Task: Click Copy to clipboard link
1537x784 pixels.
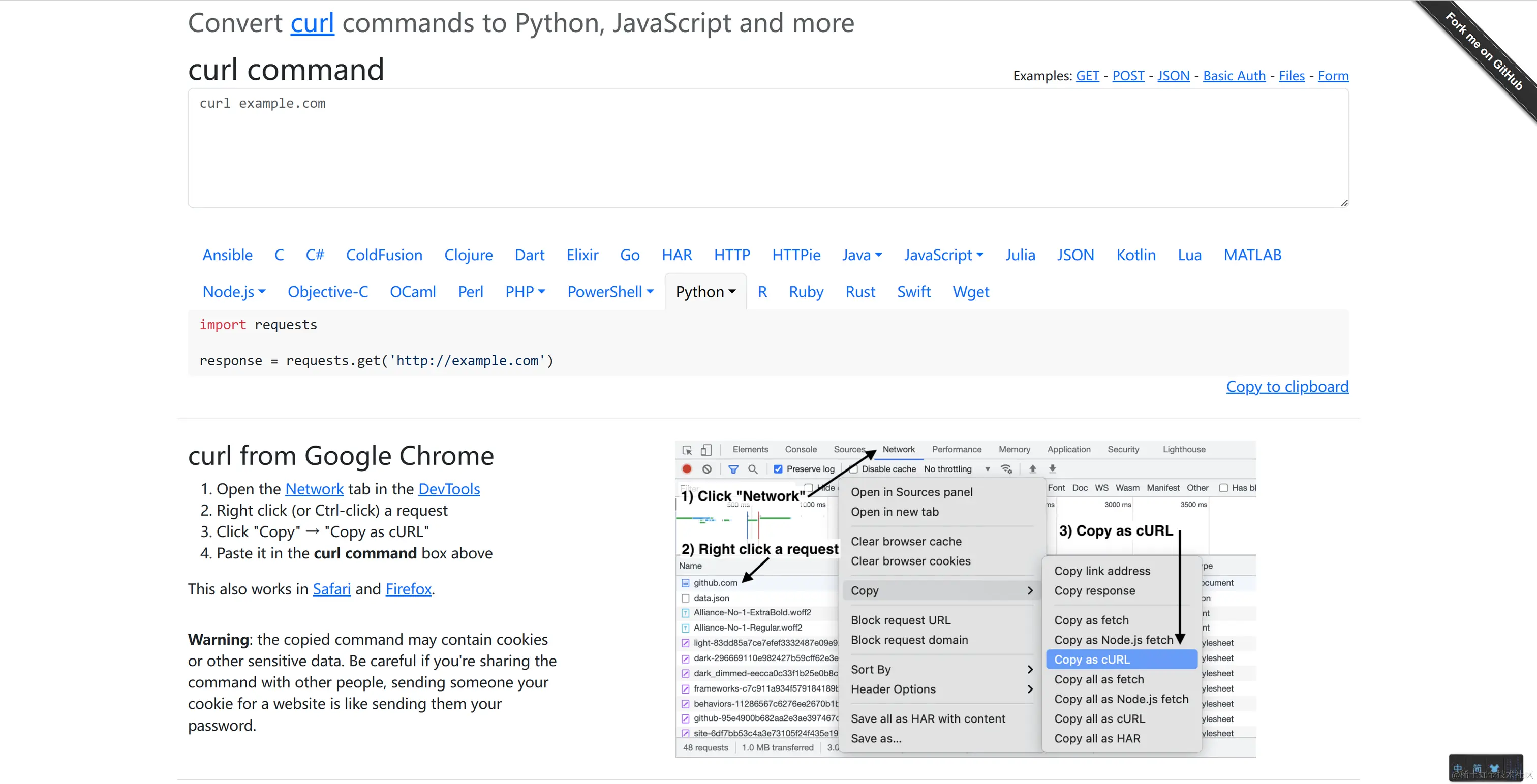Action: [1287, 387]
